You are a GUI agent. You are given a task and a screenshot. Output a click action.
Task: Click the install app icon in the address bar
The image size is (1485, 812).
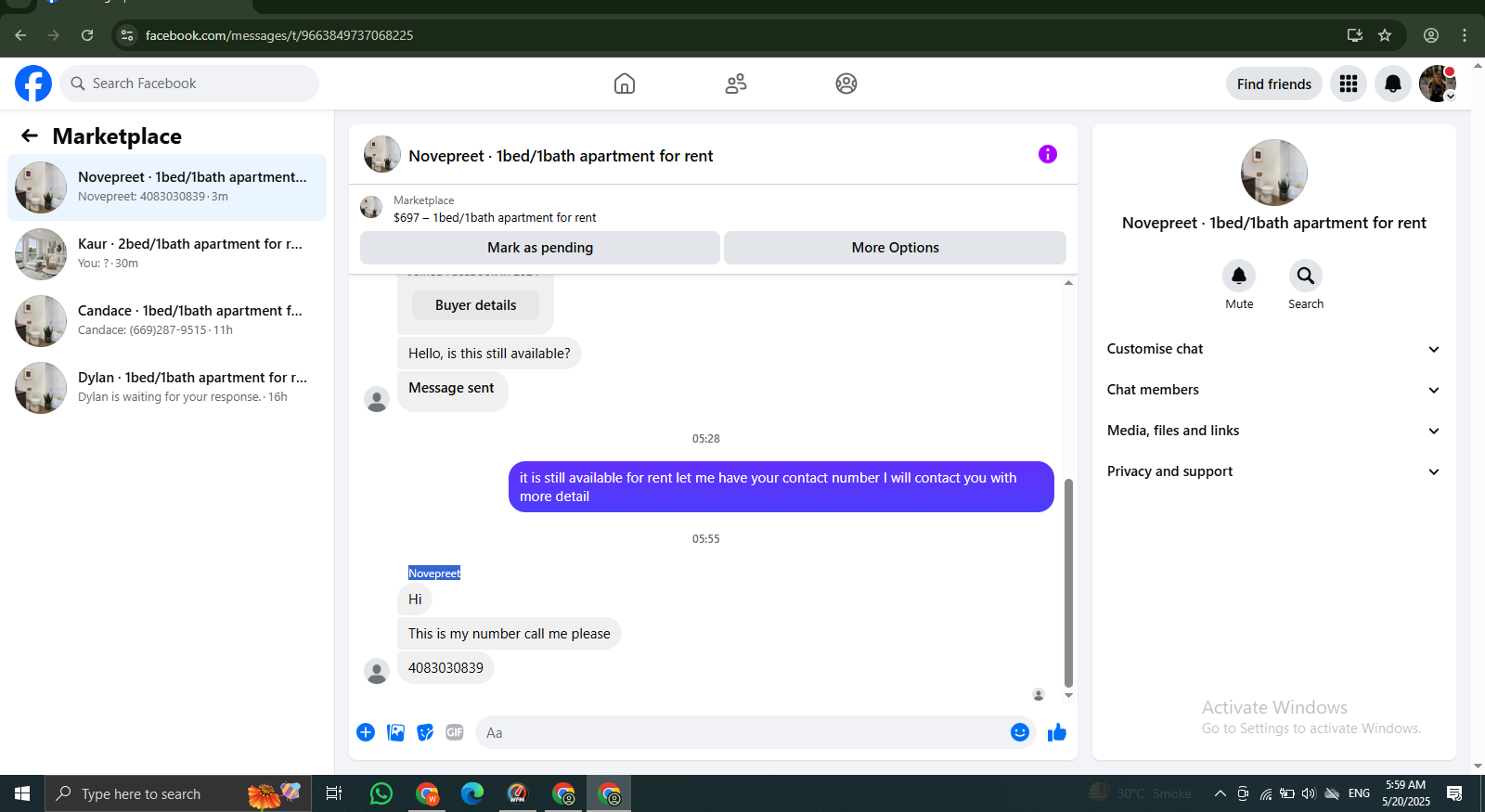tap(1355, 35)
